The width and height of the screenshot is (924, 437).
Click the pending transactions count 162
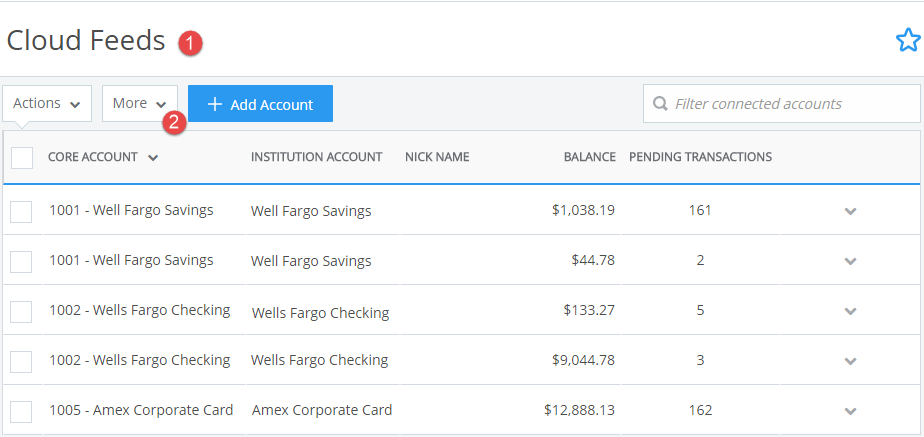tap(700, 410)
